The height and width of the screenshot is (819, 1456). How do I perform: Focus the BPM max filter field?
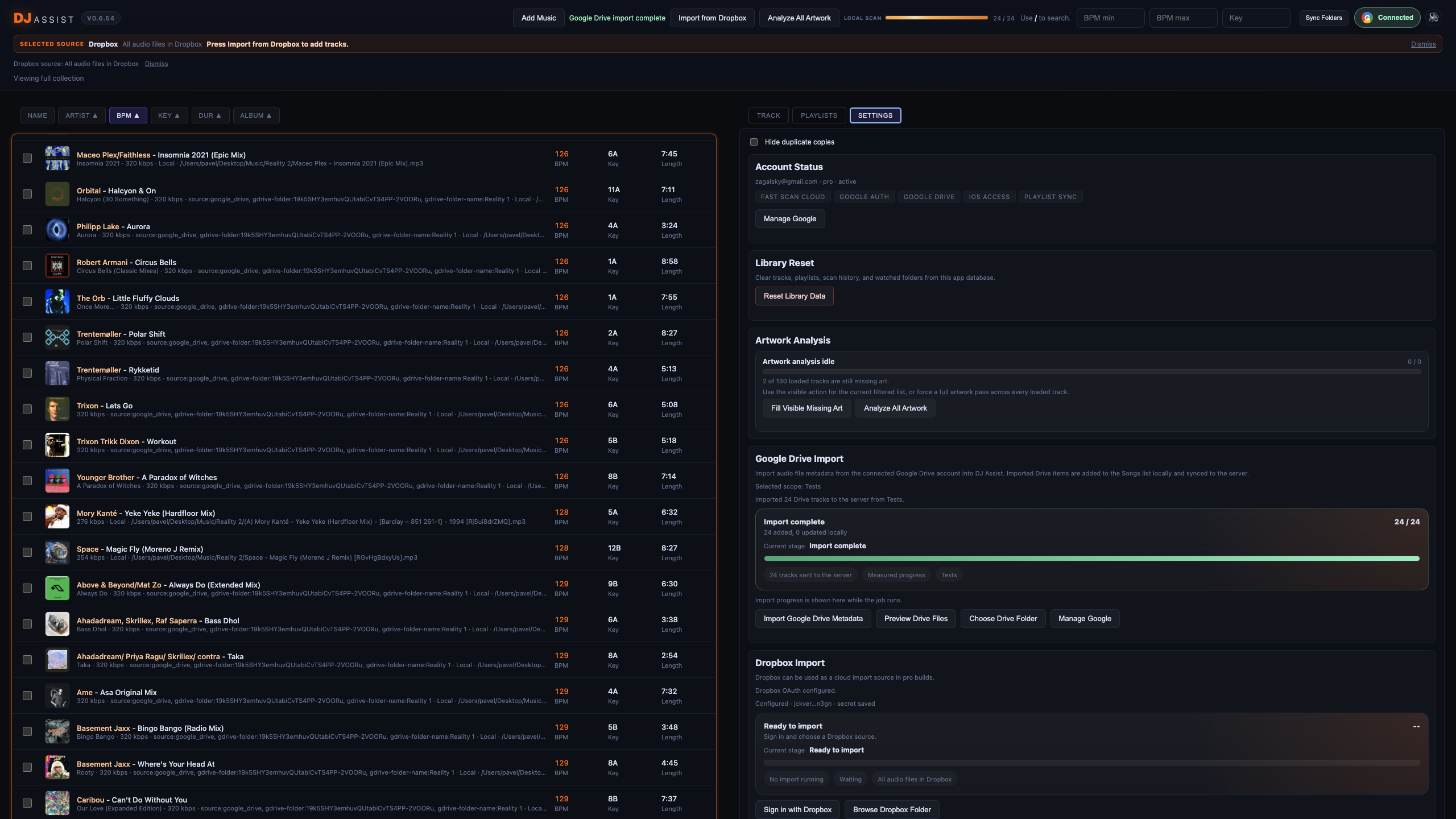tap(1183, 18)
